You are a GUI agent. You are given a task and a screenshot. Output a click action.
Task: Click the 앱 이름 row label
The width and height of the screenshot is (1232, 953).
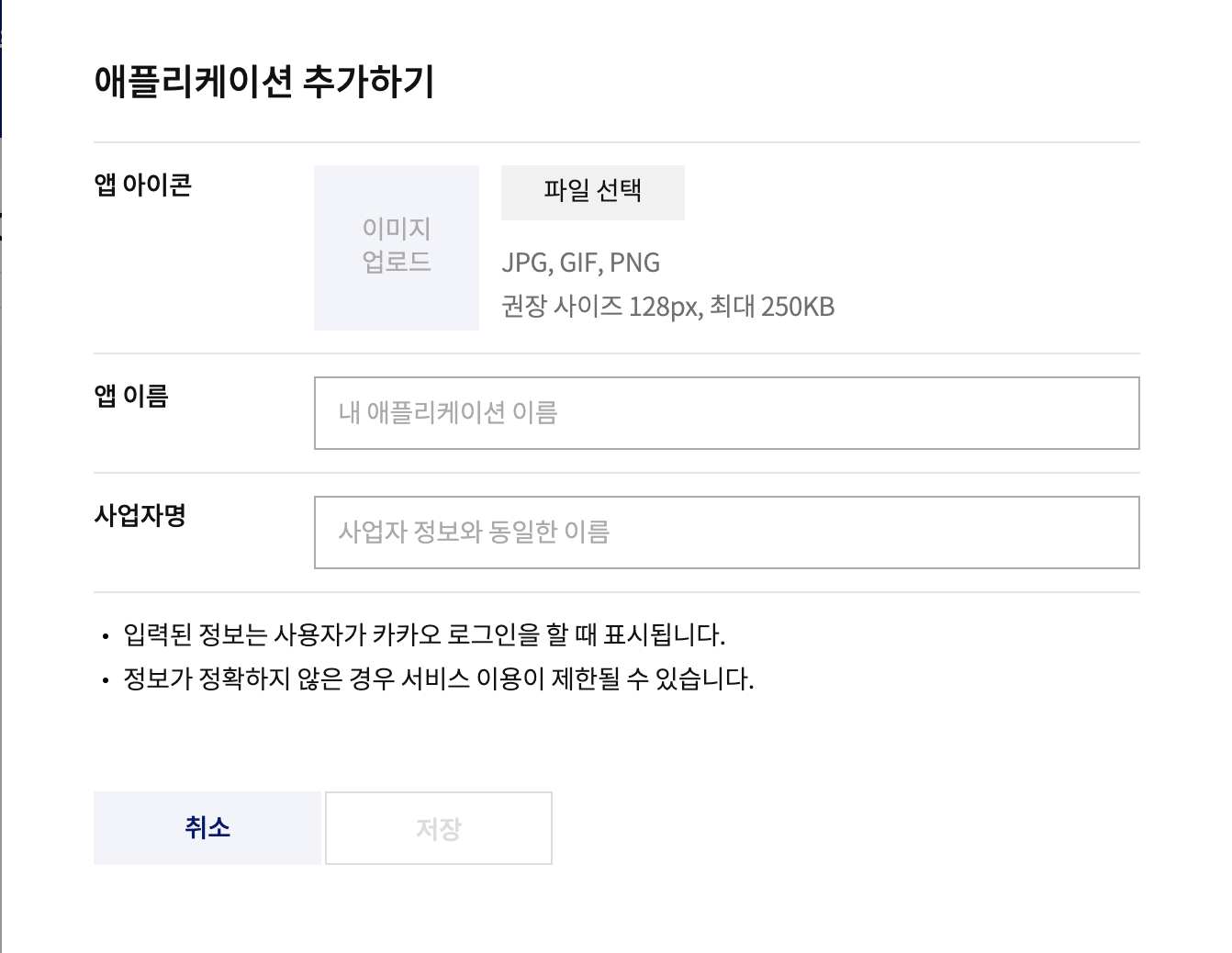tap(129, 397)
